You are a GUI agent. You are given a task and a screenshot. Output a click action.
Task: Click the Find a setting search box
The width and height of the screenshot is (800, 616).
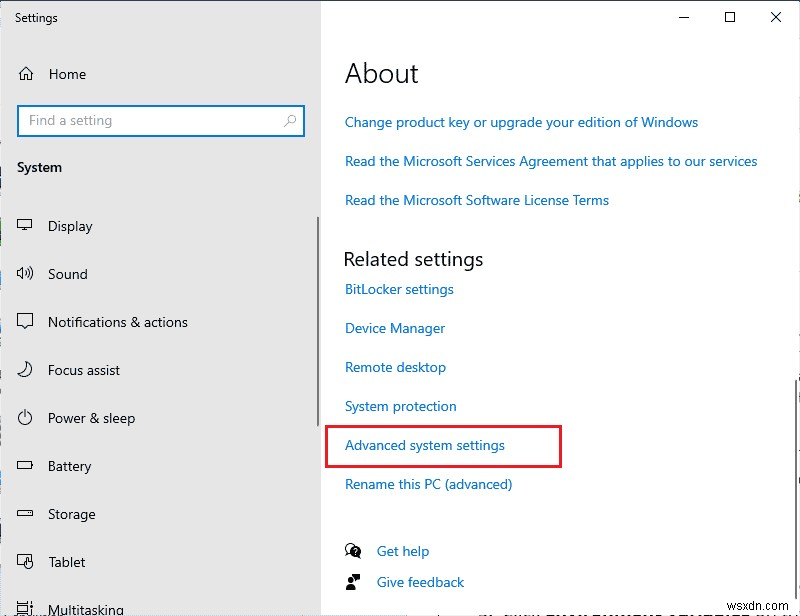[150, 120]
